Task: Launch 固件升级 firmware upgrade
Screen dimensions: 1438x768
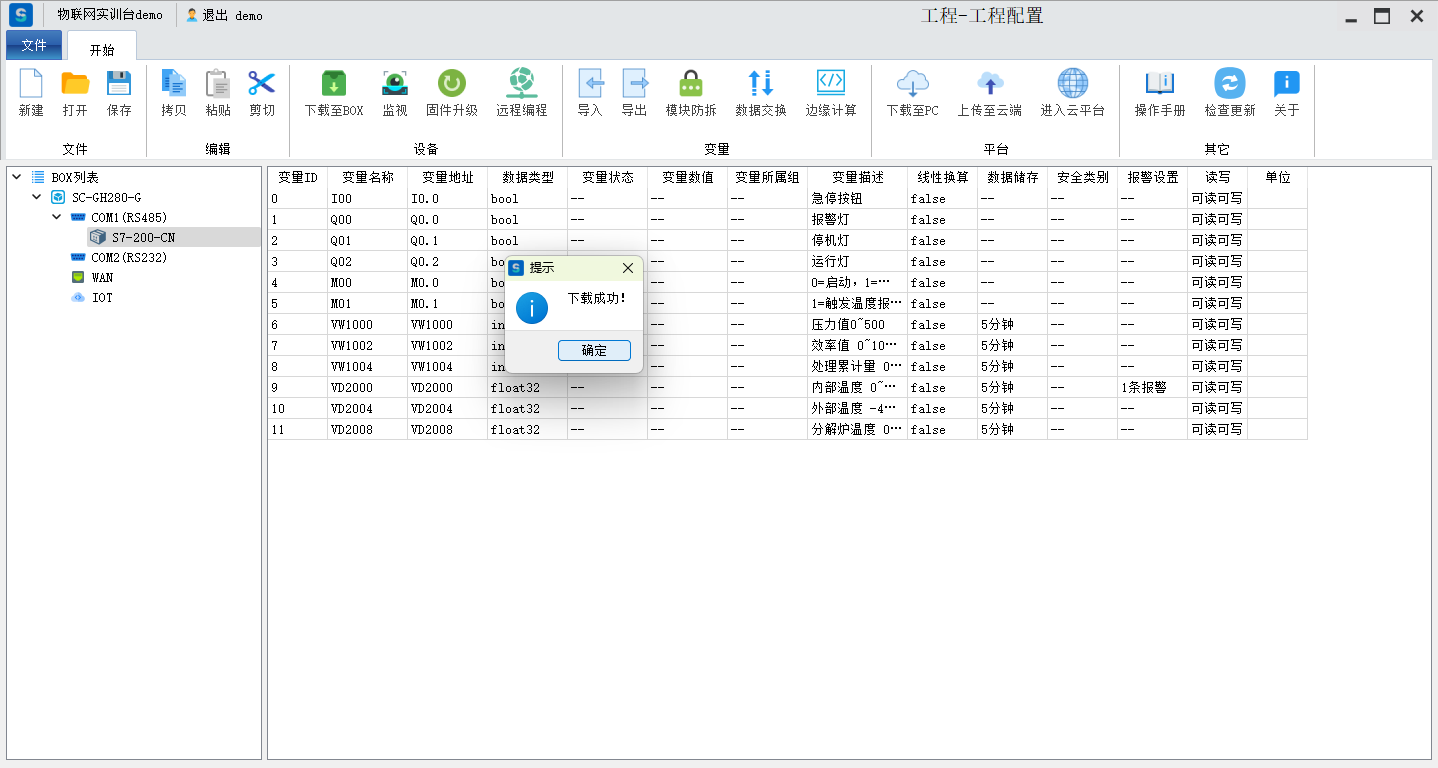Action: coord(452,84)
